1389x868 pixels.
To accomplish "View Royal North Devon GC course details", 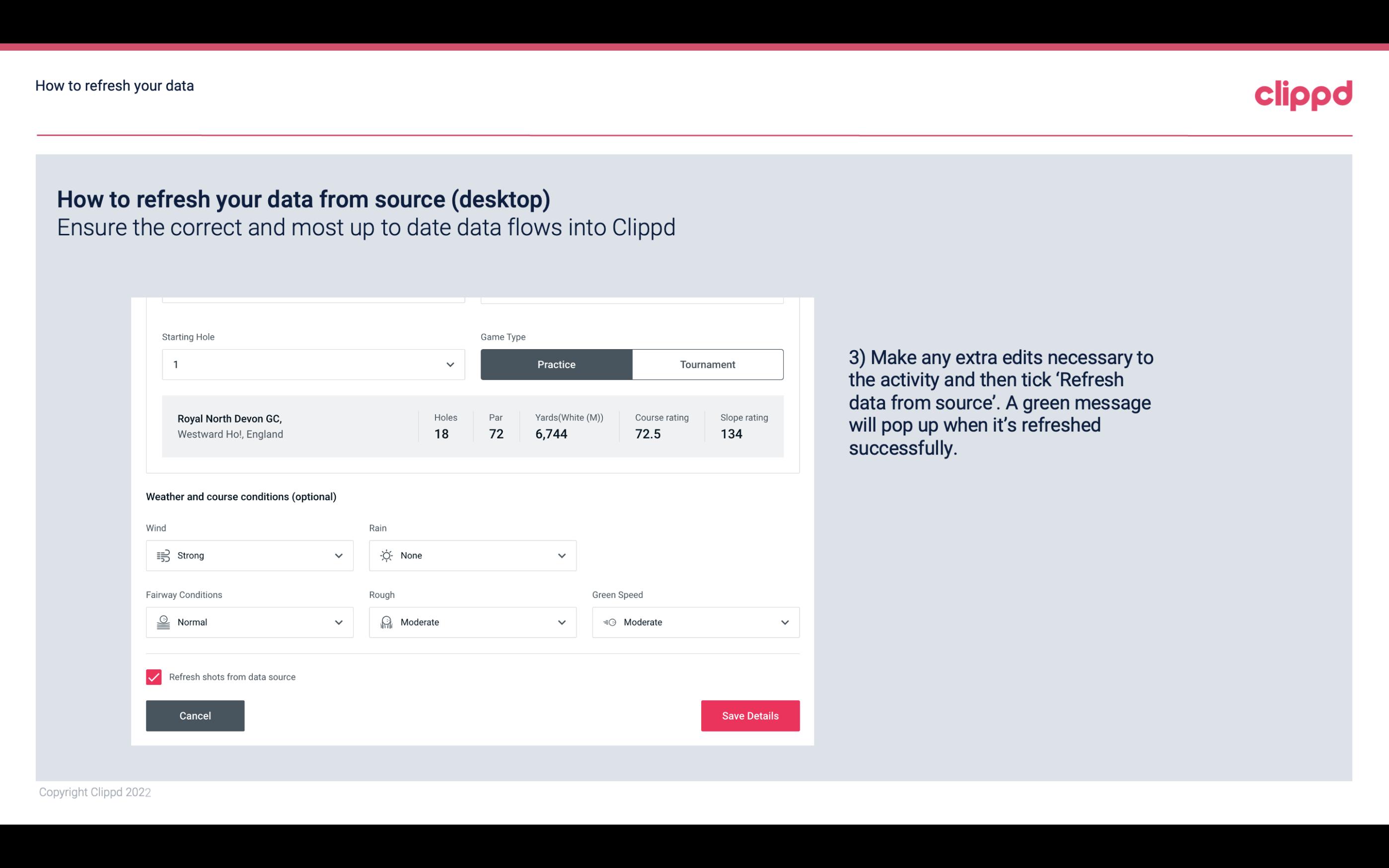I will [472, 426].
